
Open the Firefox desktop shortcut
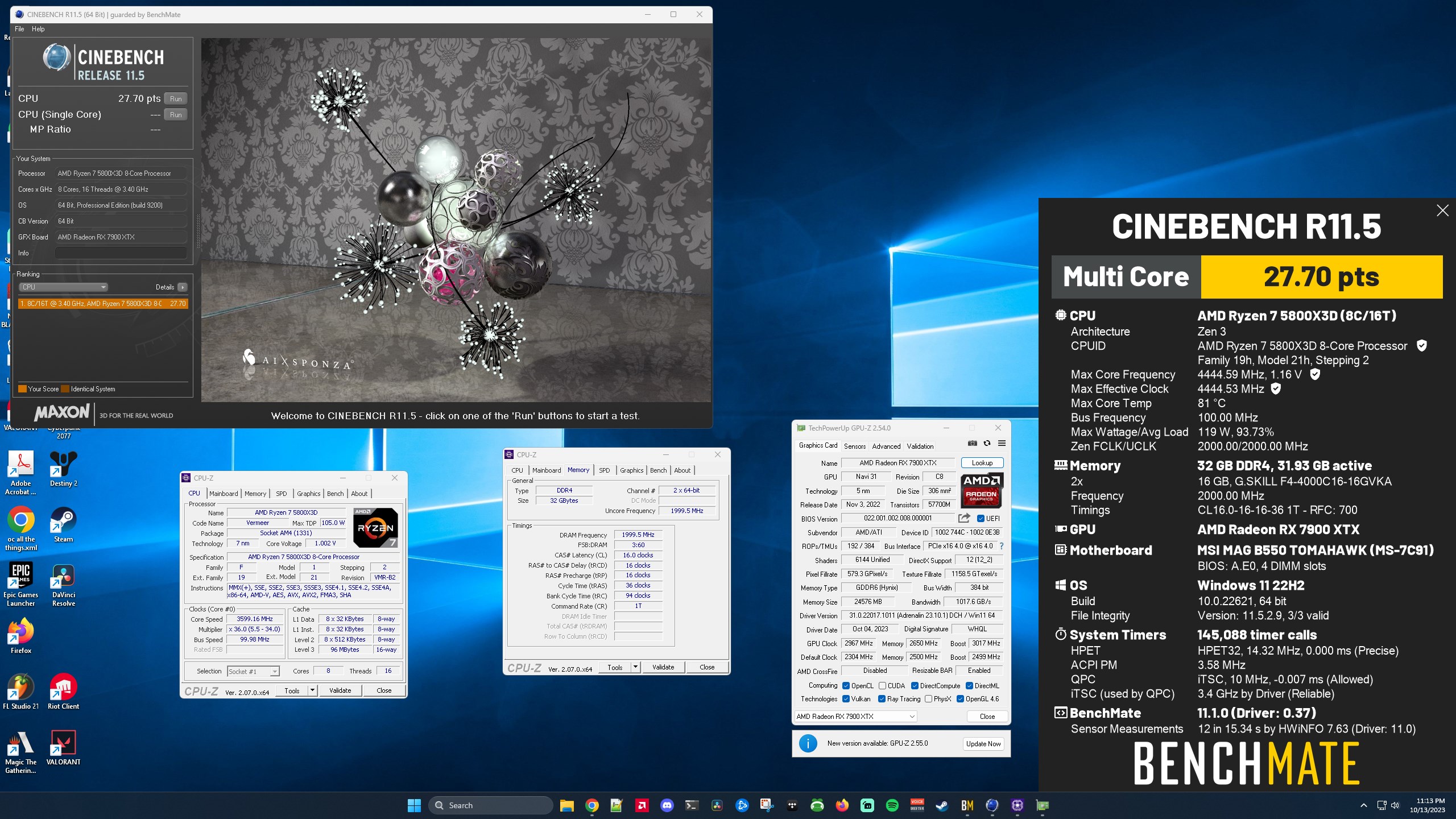(x=21, y=636)
